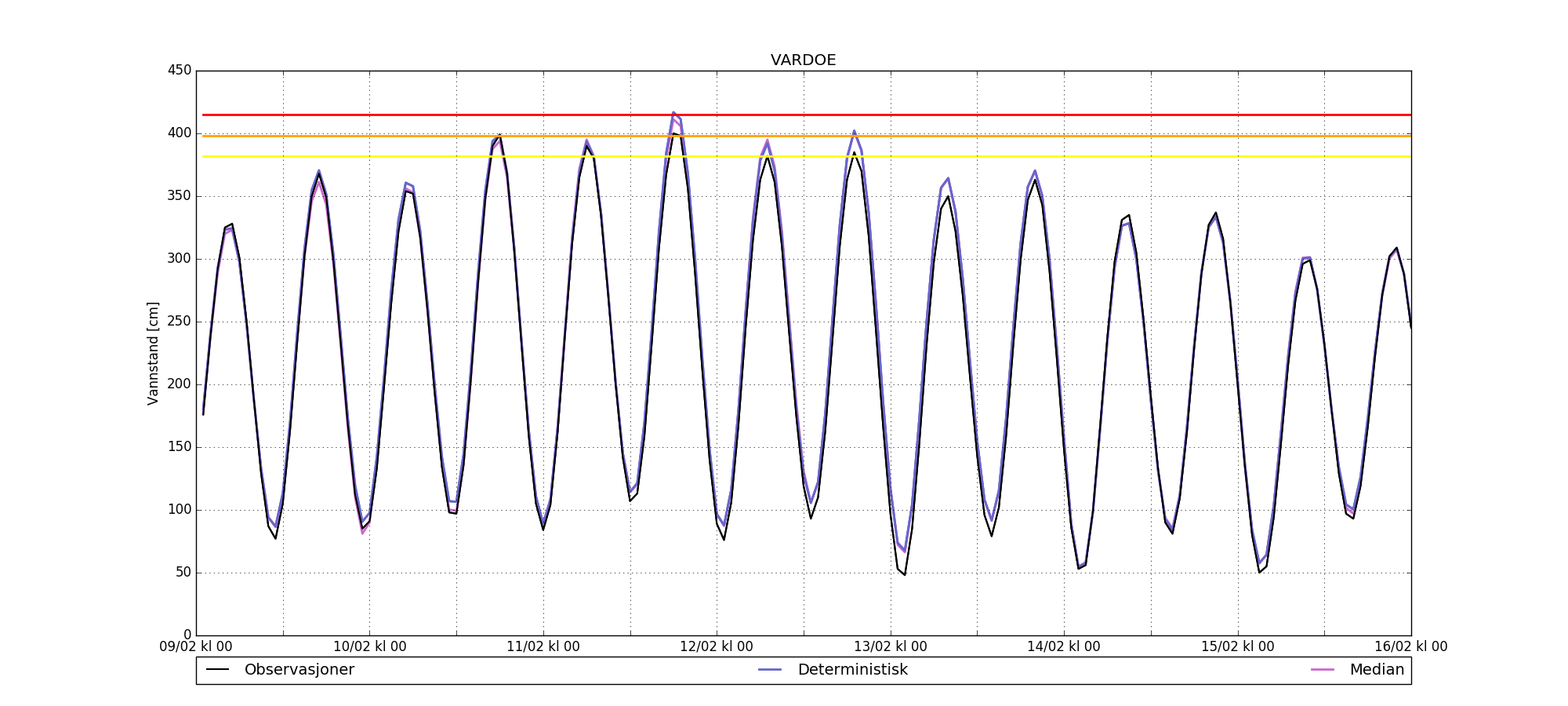Select the Observasjoner legend label
This screenshot has width=1568, height=706.
click(x=299, y=670)
